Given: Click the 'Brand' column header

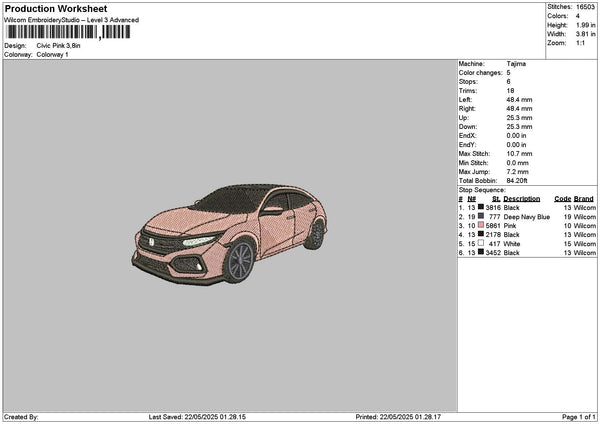Looking at the screenshot, I should (x=584, y=199).
